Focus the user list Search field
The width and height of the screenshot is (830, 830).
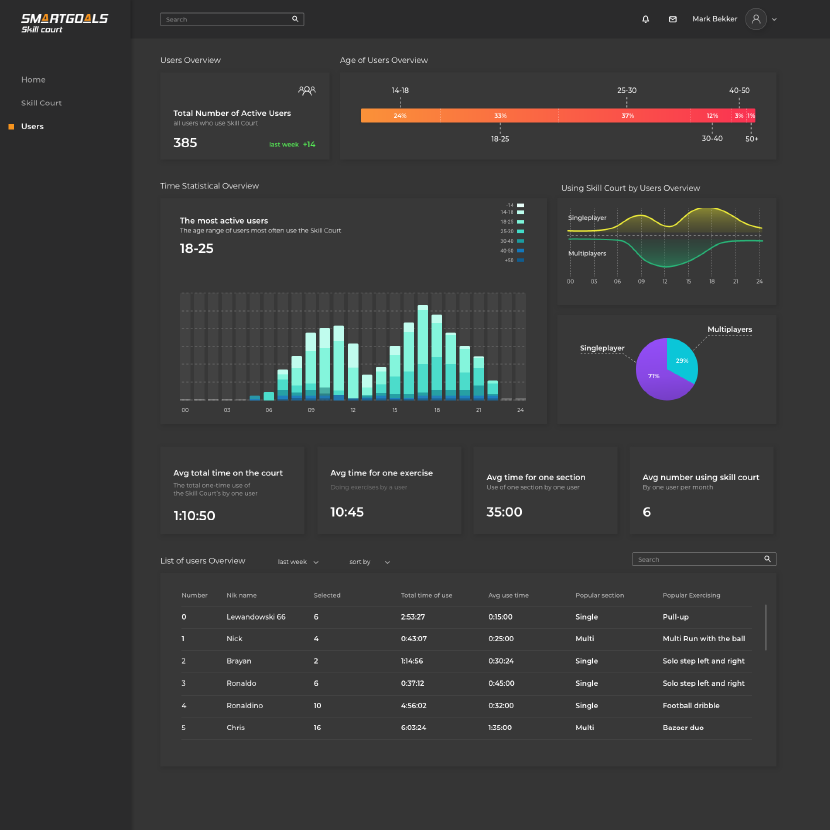(704, 559)
